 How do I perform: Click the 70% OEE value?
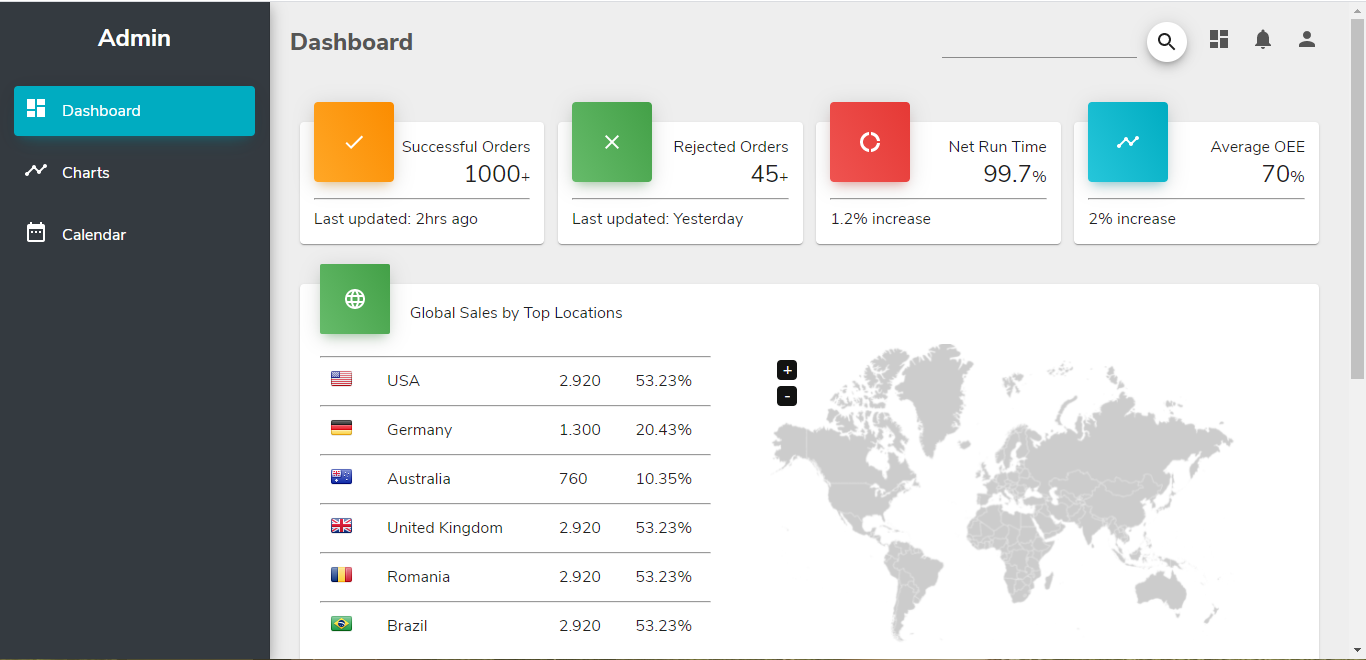[1283, 174]
